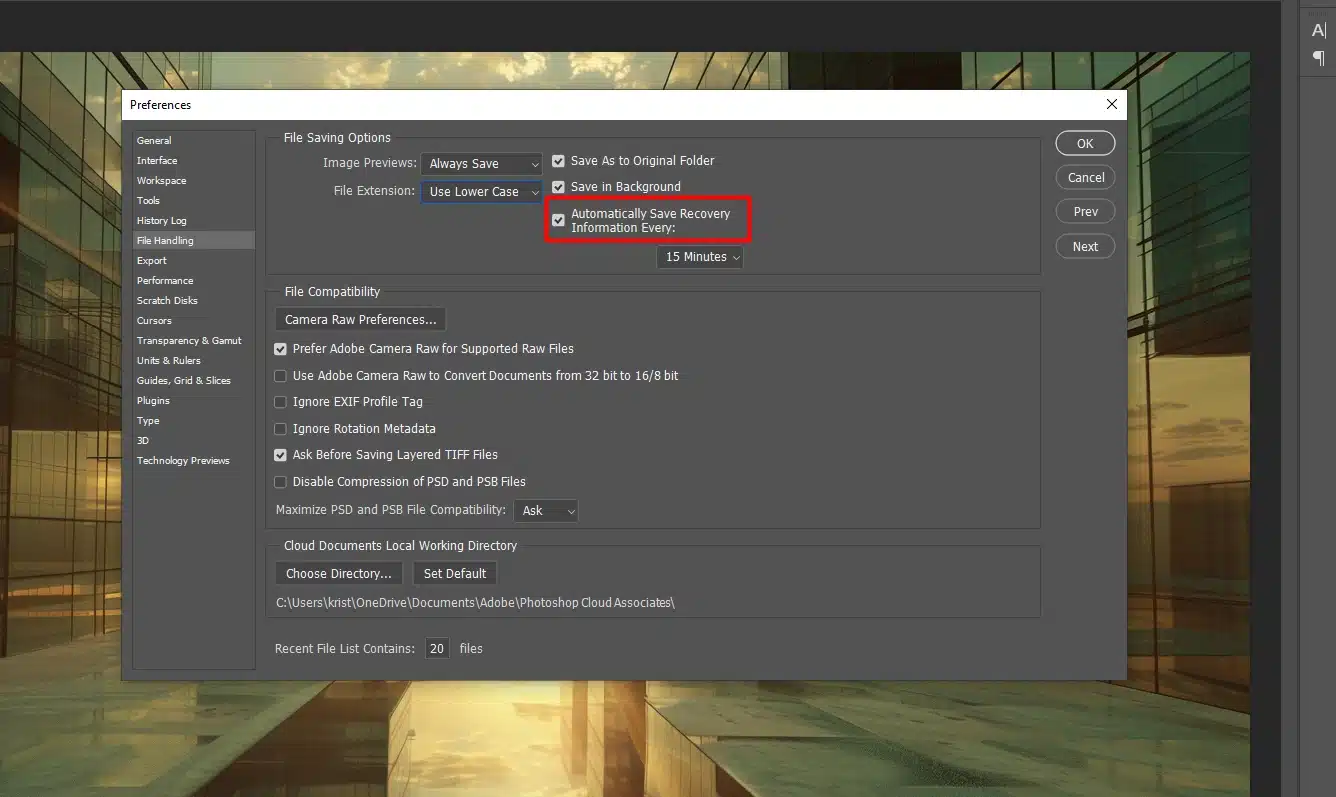Open the Maximize PSD Compatibility dropdown
1336x797 pixels.
point(546,510)
